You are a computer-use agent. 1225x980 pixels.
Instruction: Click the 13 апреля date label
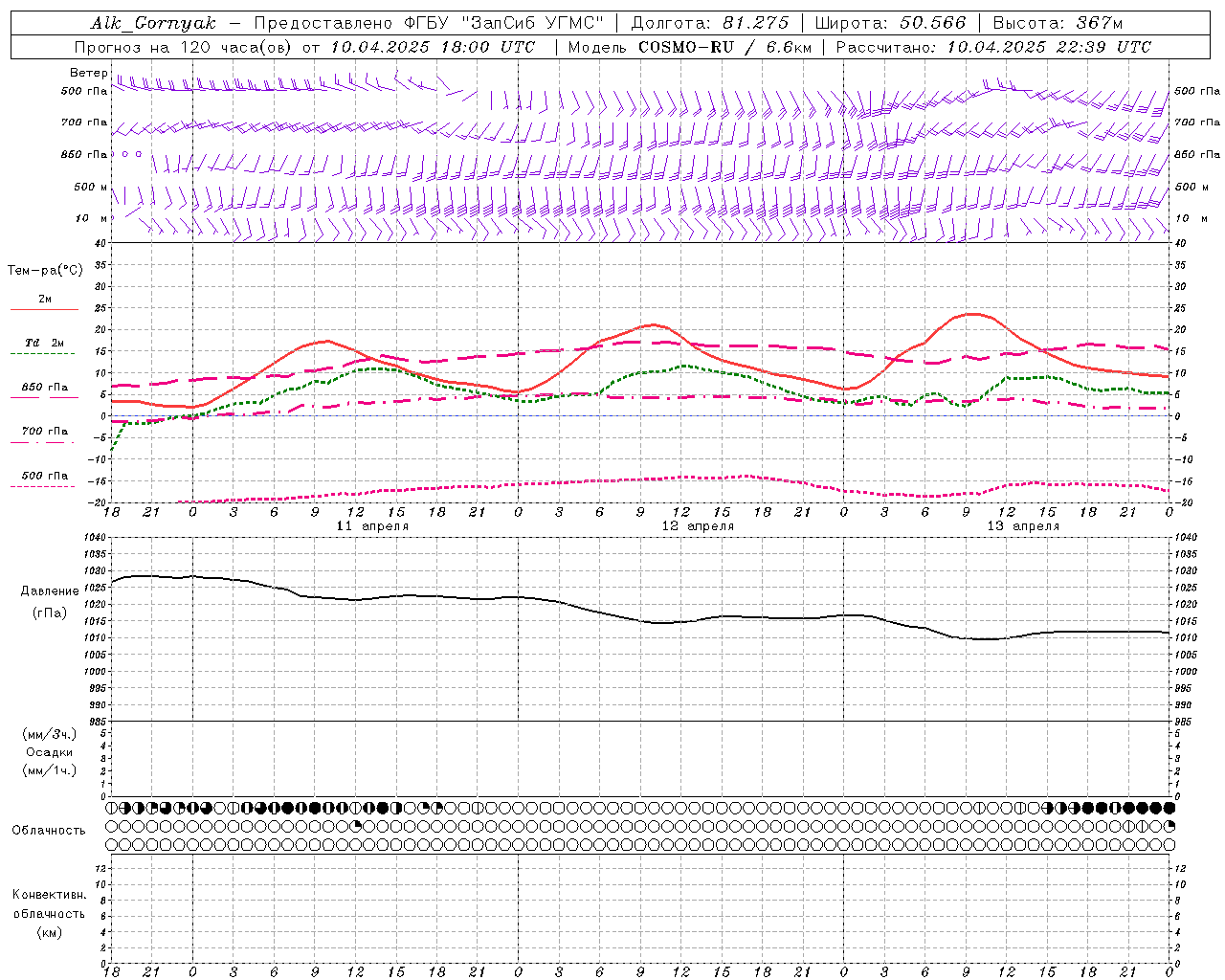click(1023, 526)
